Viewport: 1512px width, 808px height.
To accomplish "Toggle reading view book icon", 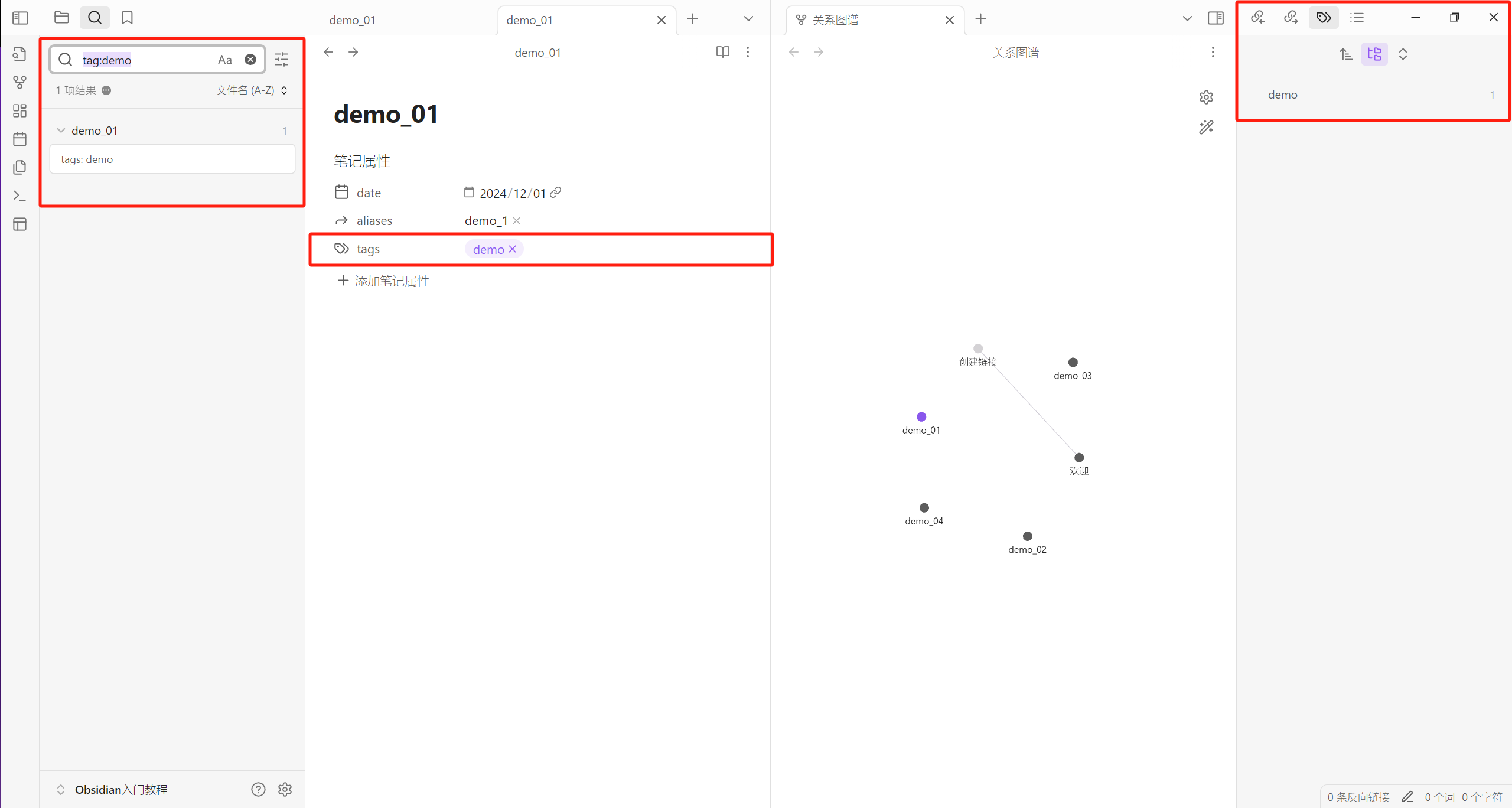I will [722, 52].
